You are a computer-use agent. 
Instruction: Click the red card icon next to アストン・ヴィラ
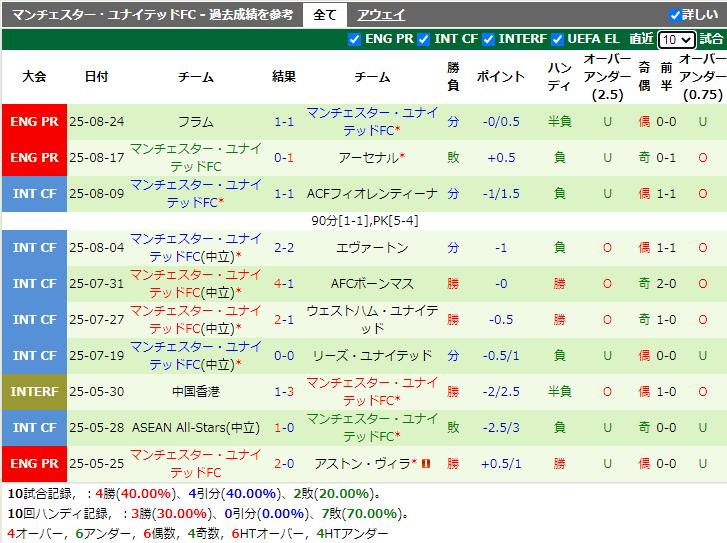click(425, 463)
